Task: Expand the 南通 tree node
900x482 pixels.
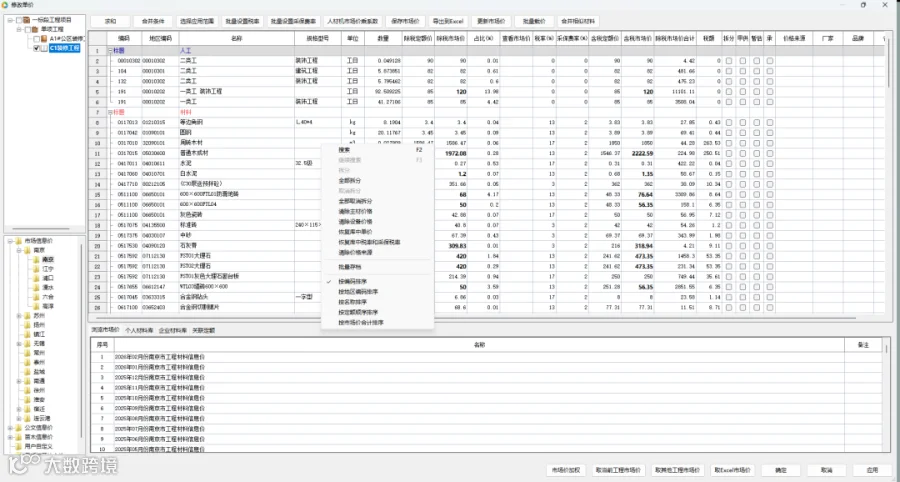Action: pyautogui.click(x=19, y=381)
